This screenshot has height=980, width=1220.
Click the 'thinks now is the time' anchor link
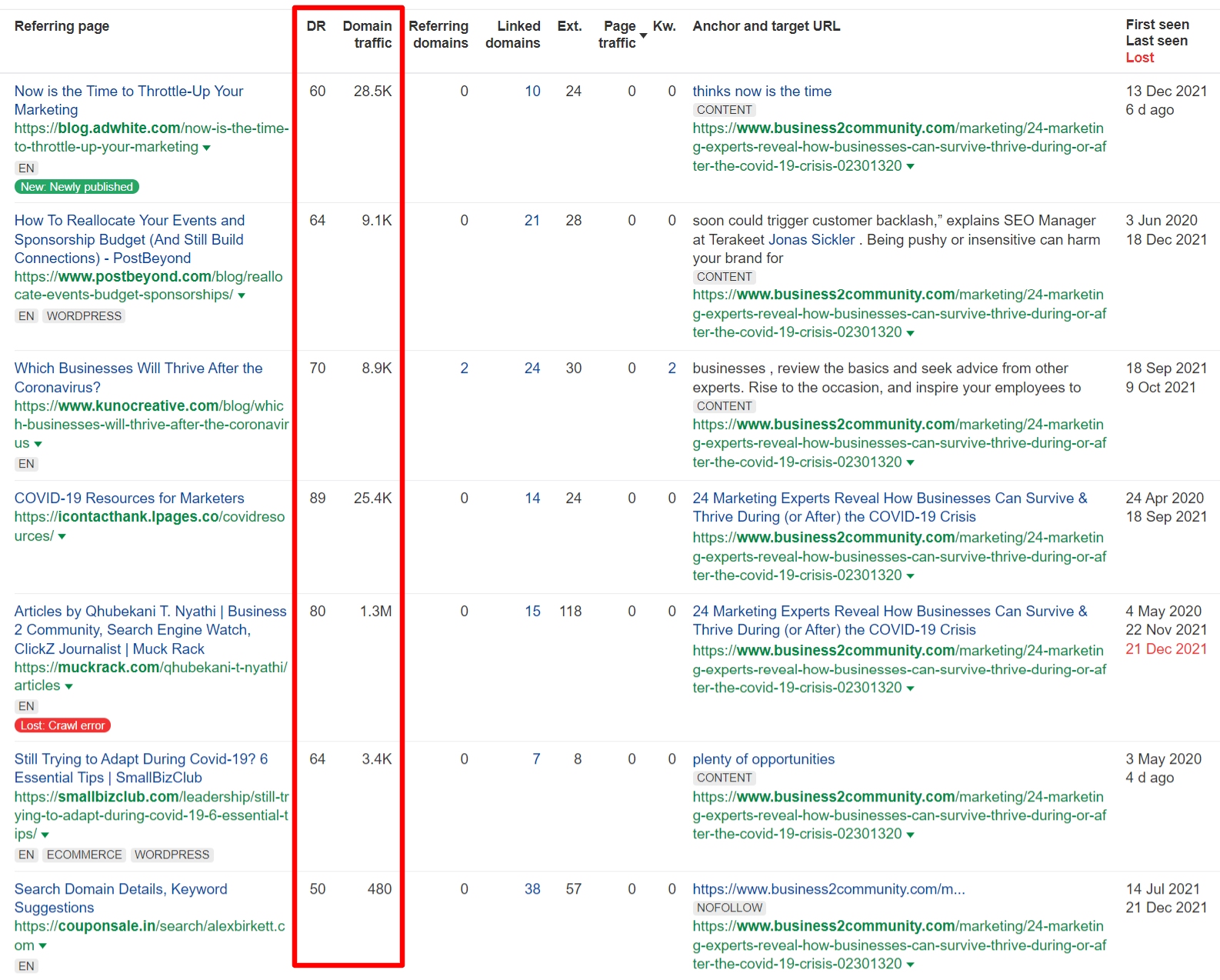762,92
